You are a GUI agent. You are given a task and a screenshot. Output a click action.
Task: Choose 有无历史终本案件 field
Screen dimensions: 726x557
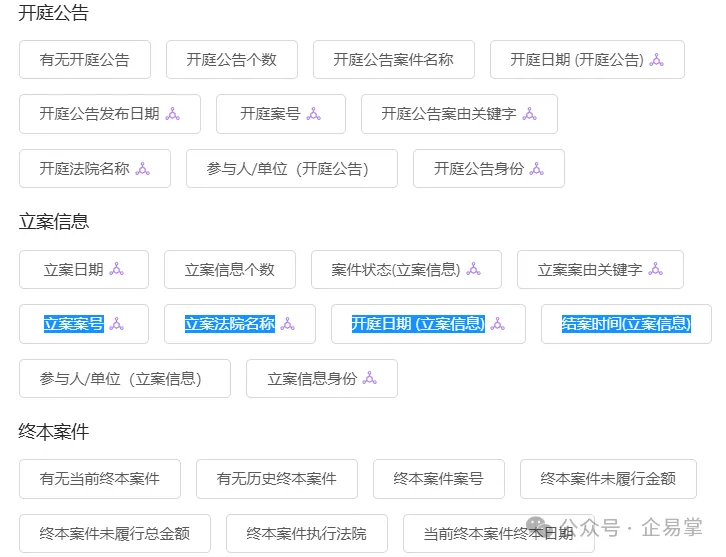point(277,479)
